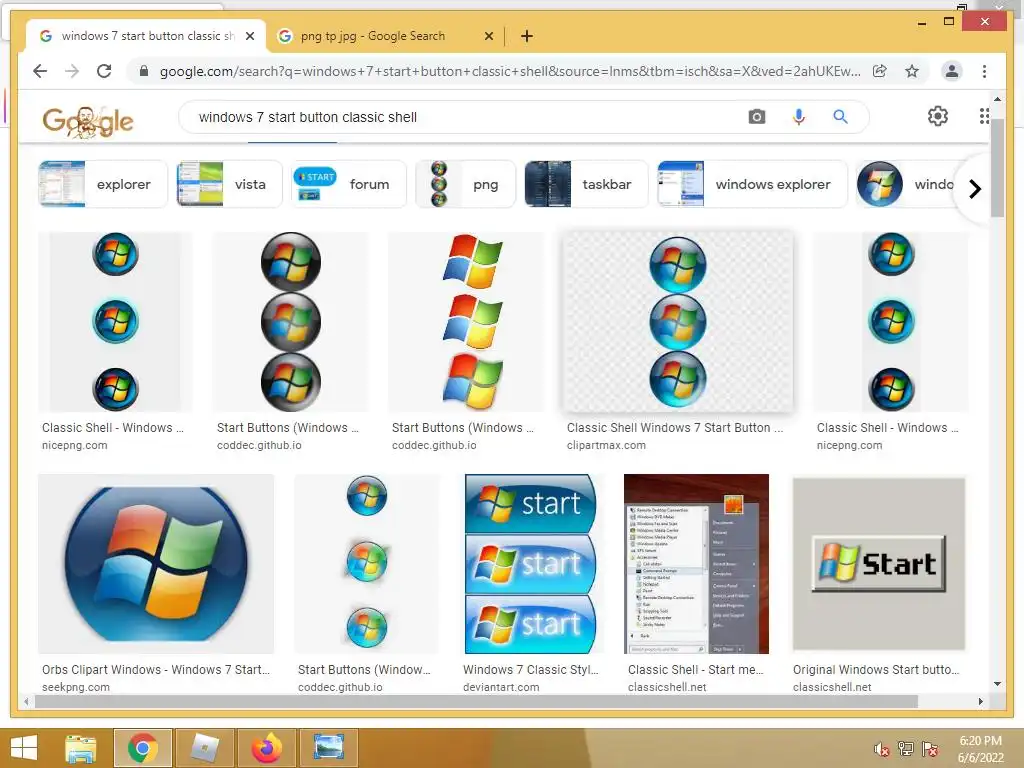Start voice search with the microphone
Screen dimensions: 1024x768
coord(798,117)
